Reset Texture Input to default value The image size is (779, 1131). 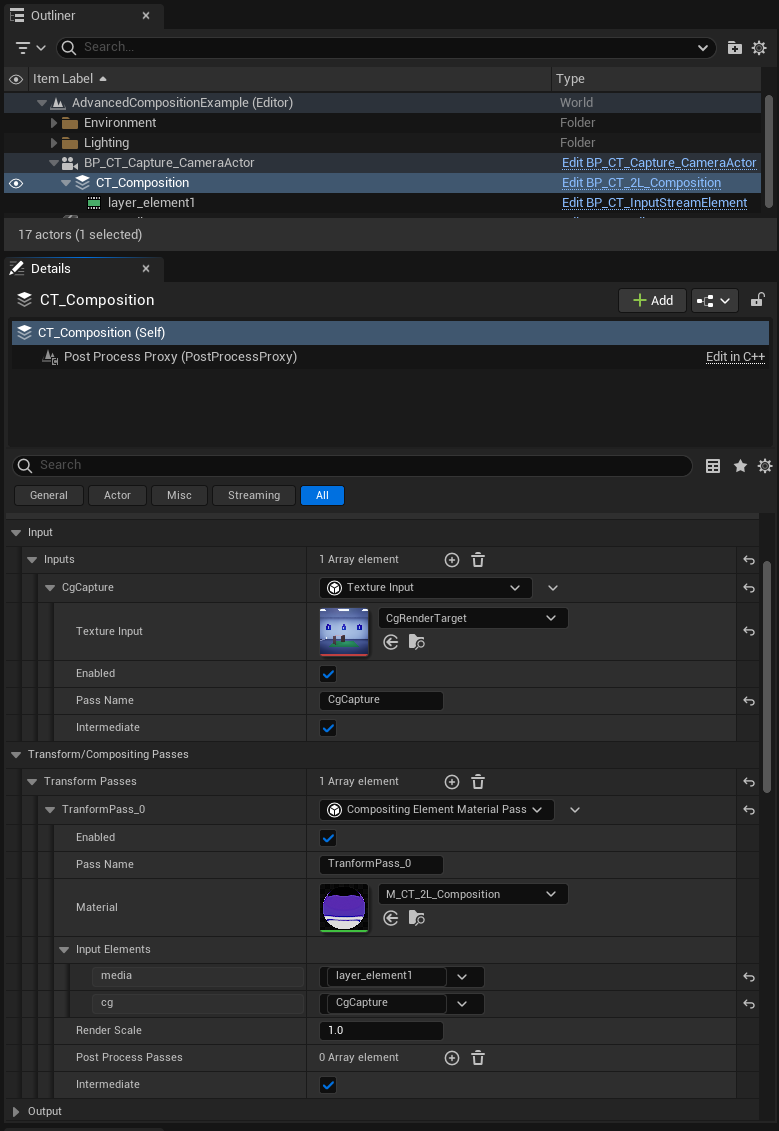click(x=748, y=631)
